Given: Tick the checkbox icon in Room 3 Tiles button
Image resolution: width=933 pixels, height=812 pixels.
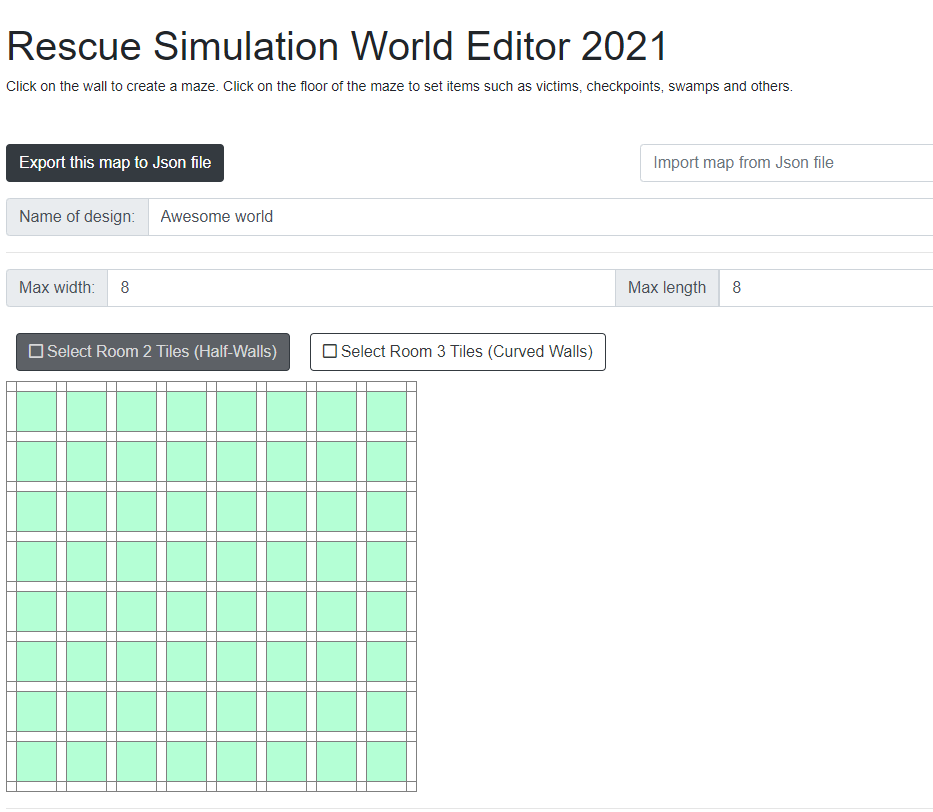Looking at the screenshot, I should (330, 352).
